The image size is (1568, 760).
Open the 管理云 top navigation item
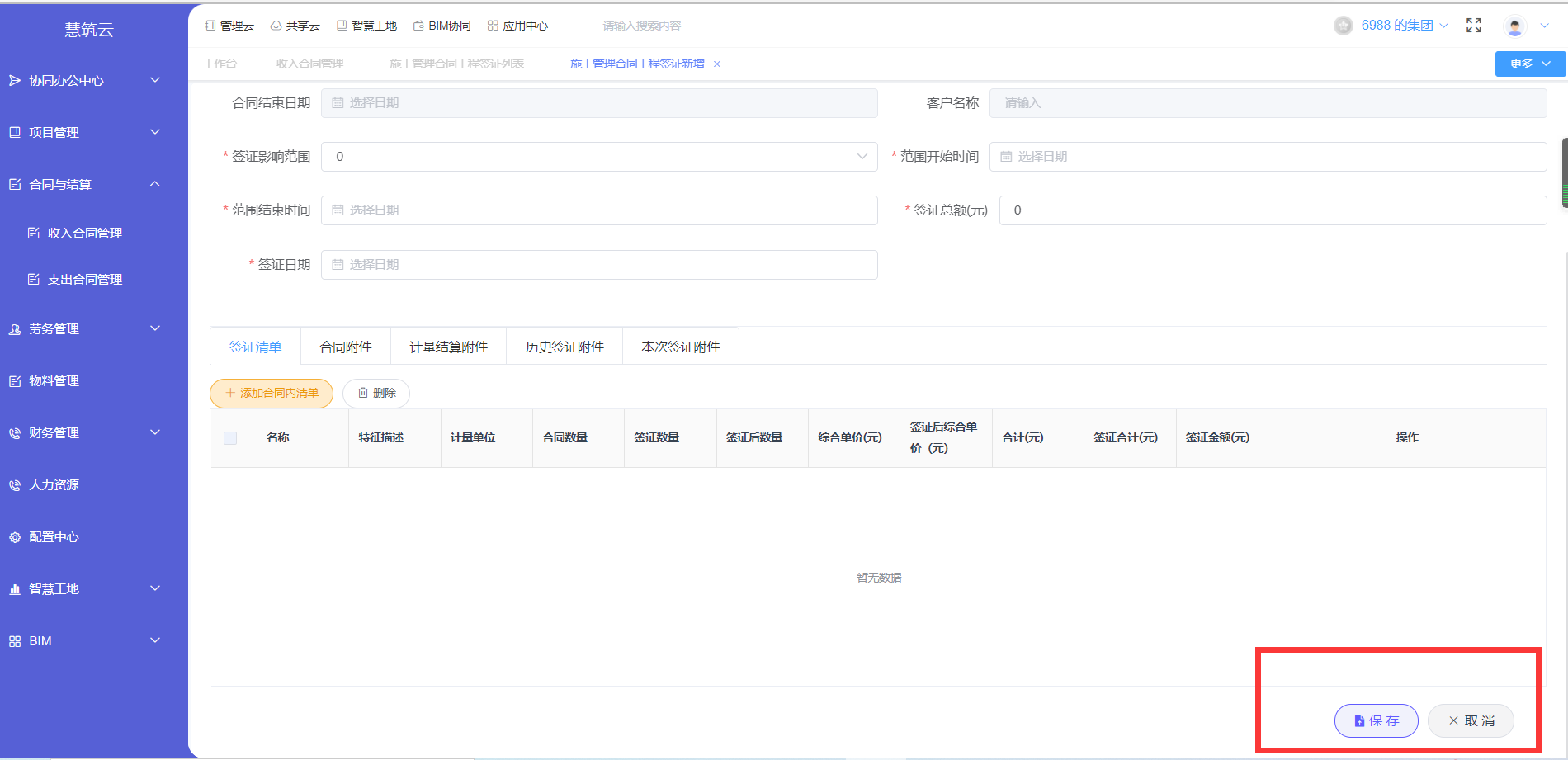click(229, 26)
